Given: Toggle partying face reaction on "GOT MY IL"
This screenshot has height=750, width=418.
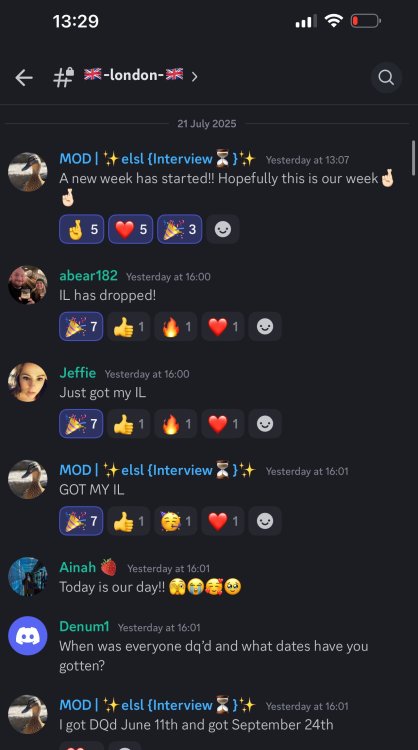Looking at the screenshot, I should (x=176, y=521).
